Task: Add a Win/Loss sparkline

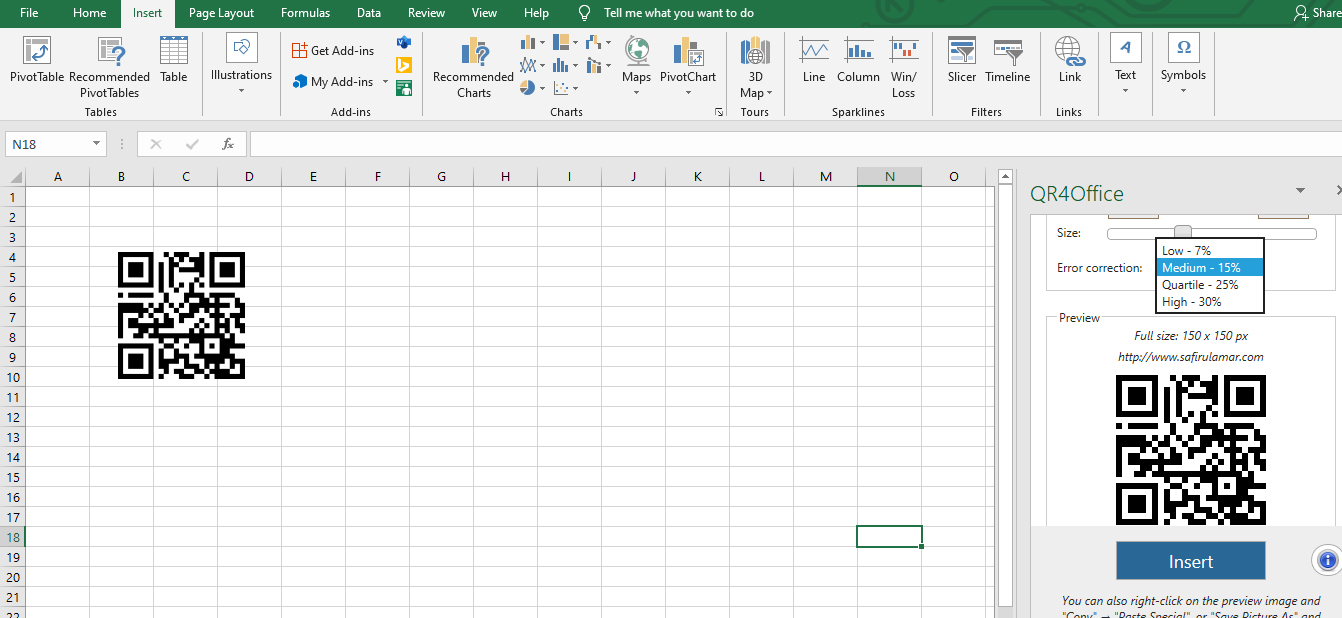Action: click(x=903, y=67)
